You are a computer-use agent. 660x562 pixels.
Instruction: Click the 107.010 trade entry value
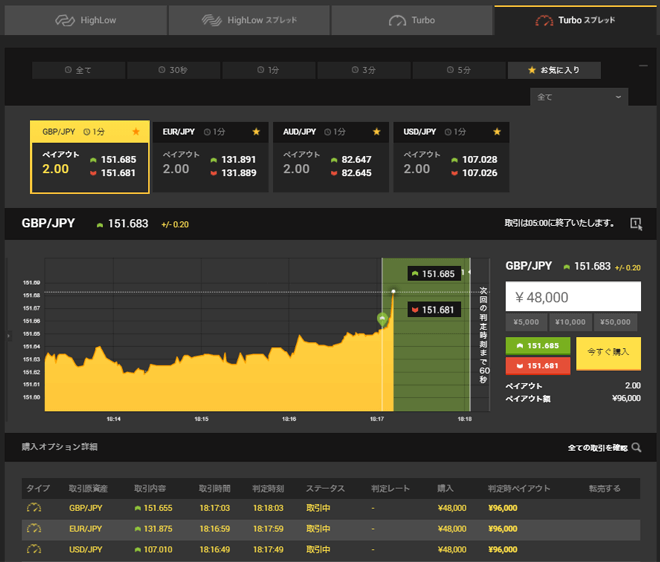point(158,549)
